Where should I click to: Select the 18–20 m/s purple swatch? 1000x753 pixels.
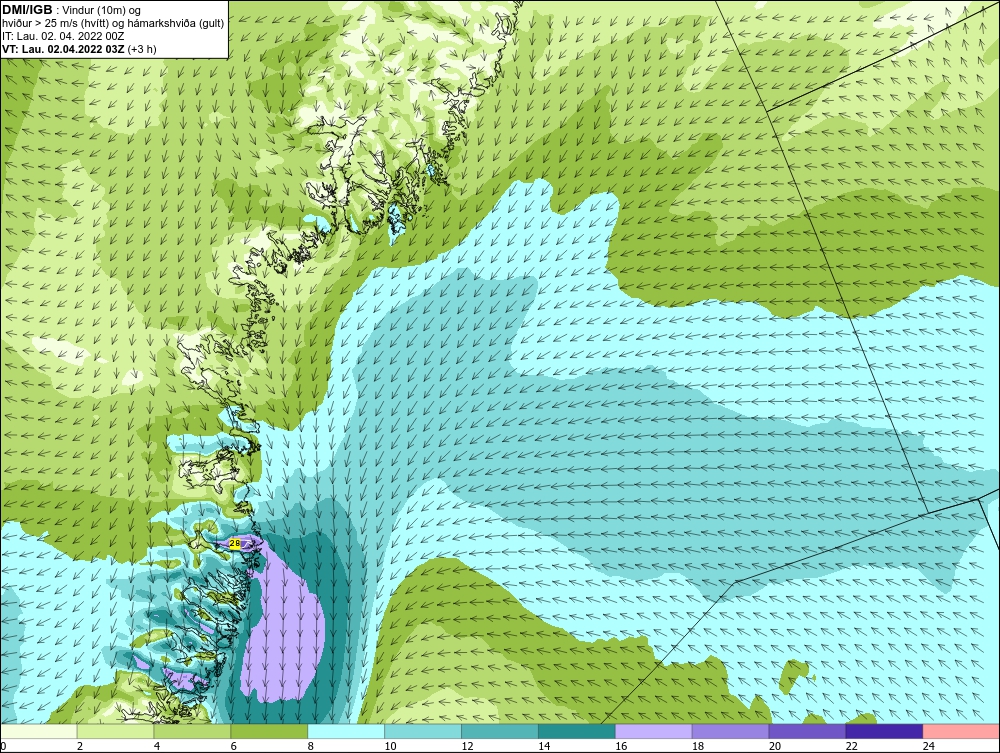730,731
